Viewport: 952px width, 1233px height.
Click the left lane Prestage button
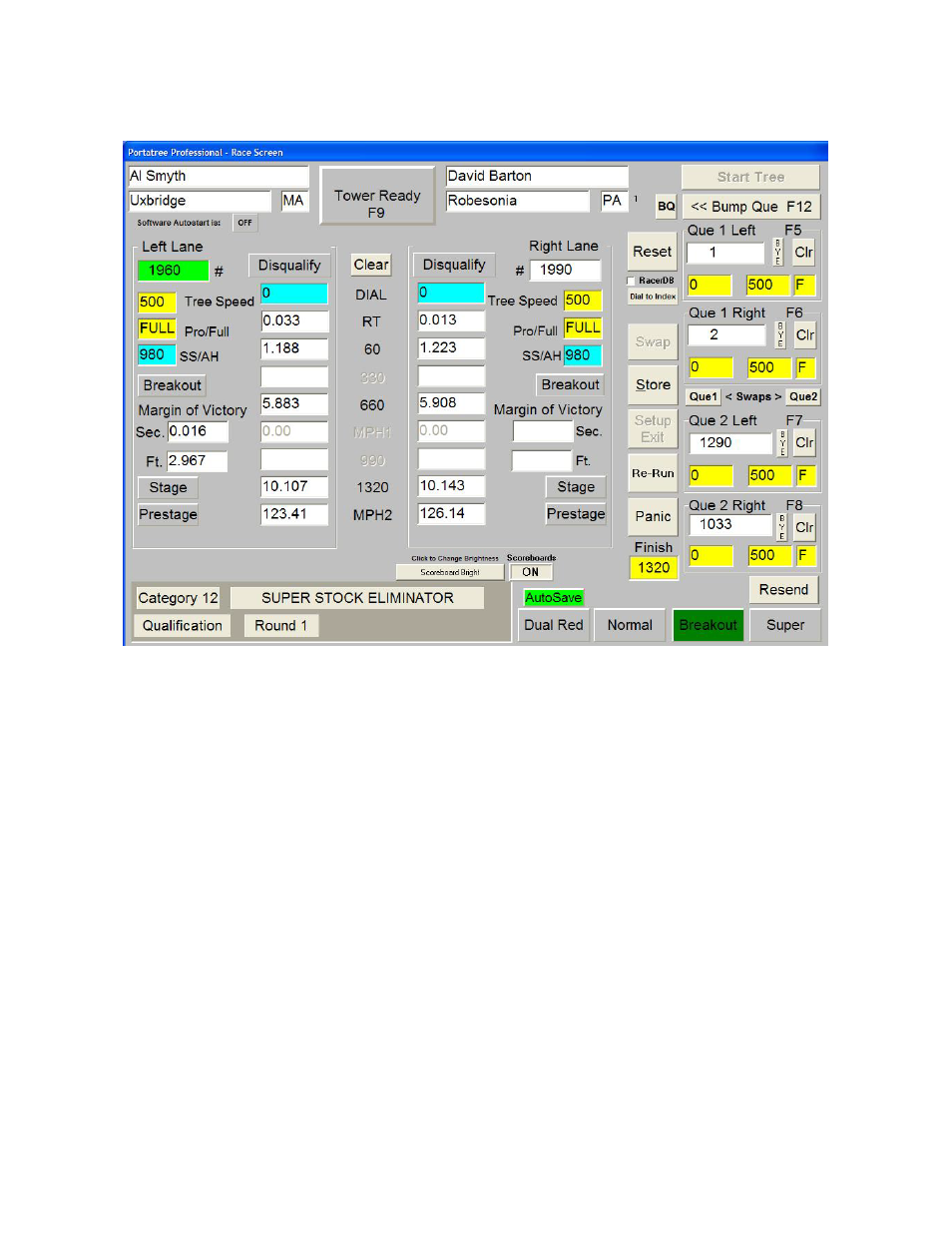coord(168,514)
